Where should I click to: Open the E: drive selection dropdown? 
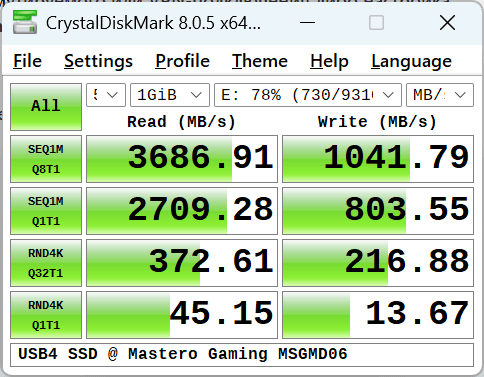(308, 95)
